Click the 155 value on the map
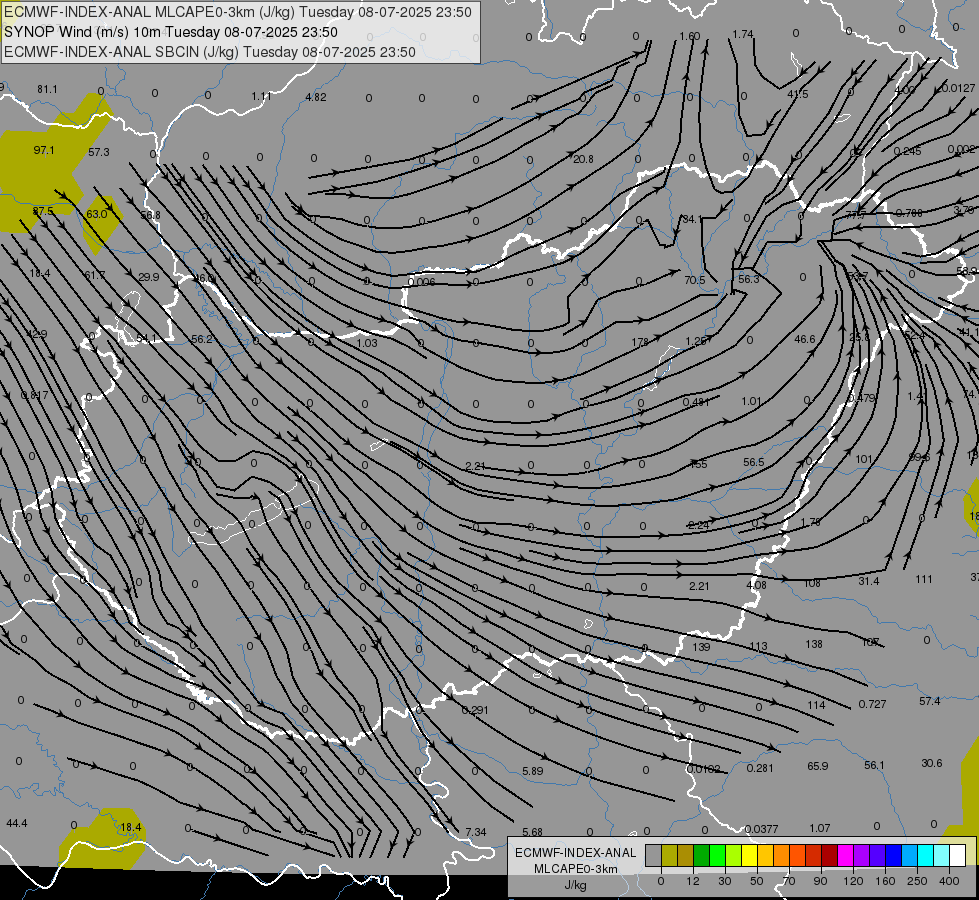The image size is (979, 900). (x=699, y=464)
